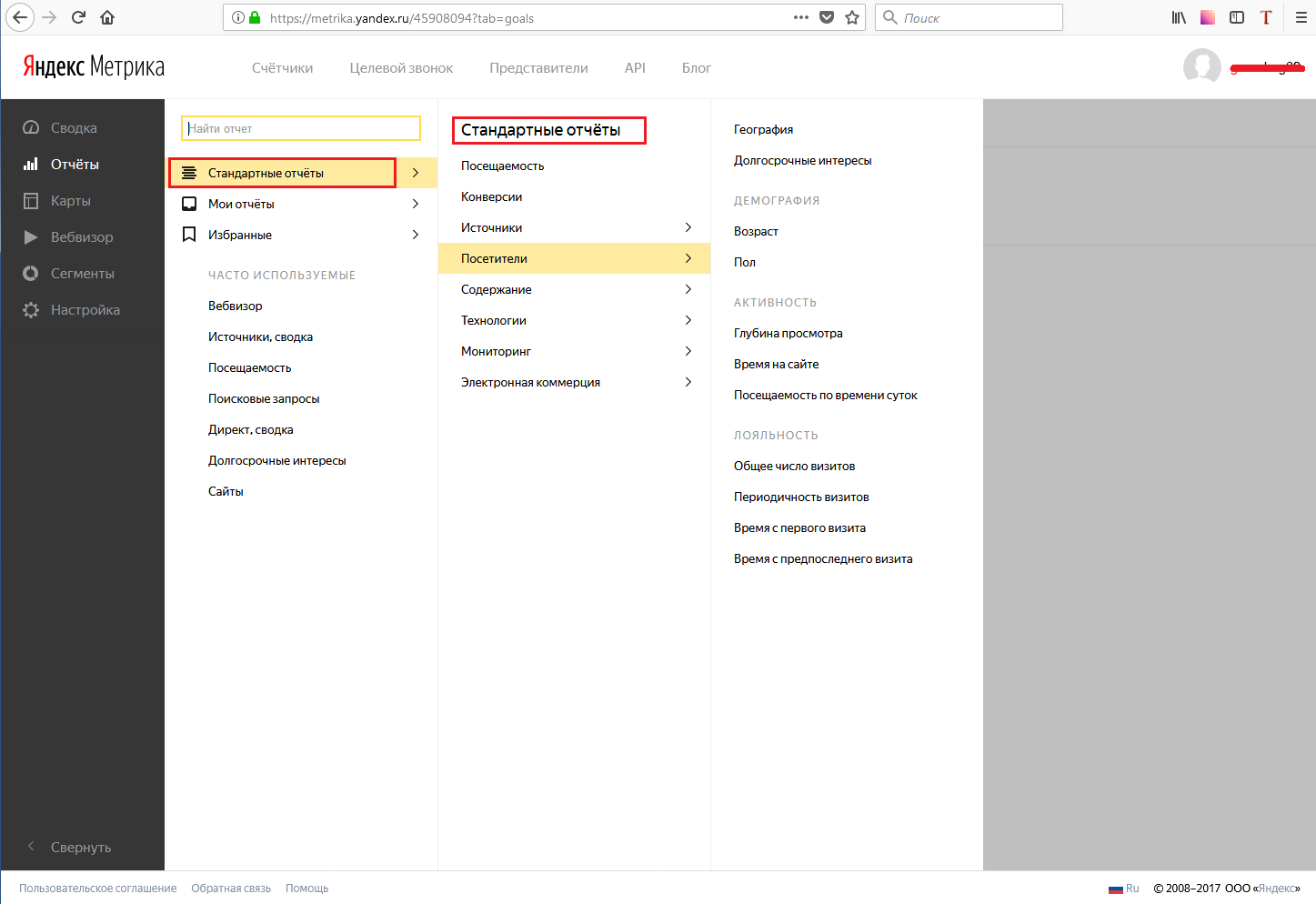The width and height of the screenshot is (1316, 904).
Task: Expand the Избранные chevron
Action: coord(416,235)
